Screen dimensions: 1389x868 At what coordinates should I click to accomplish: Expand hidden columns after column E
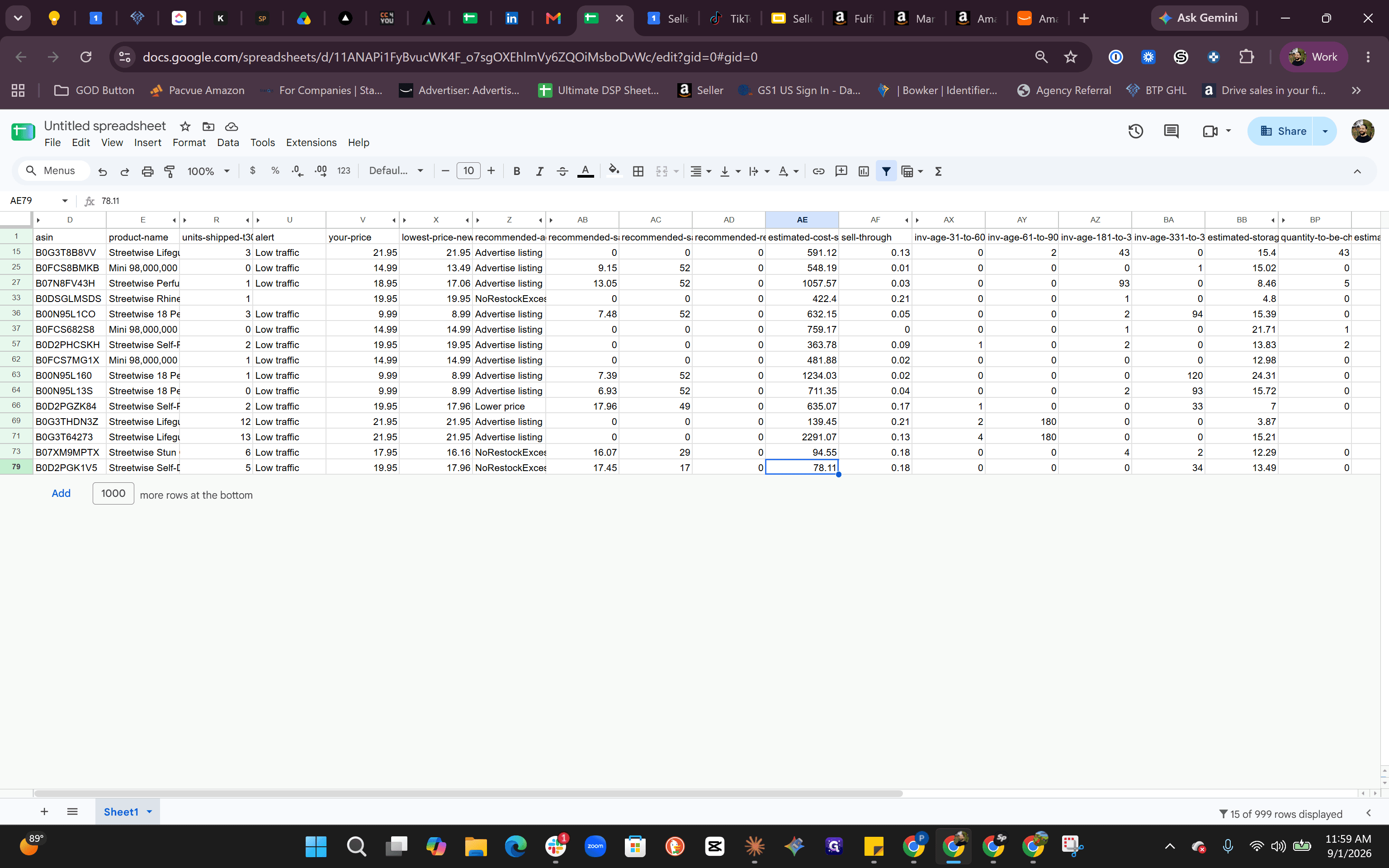174,221
